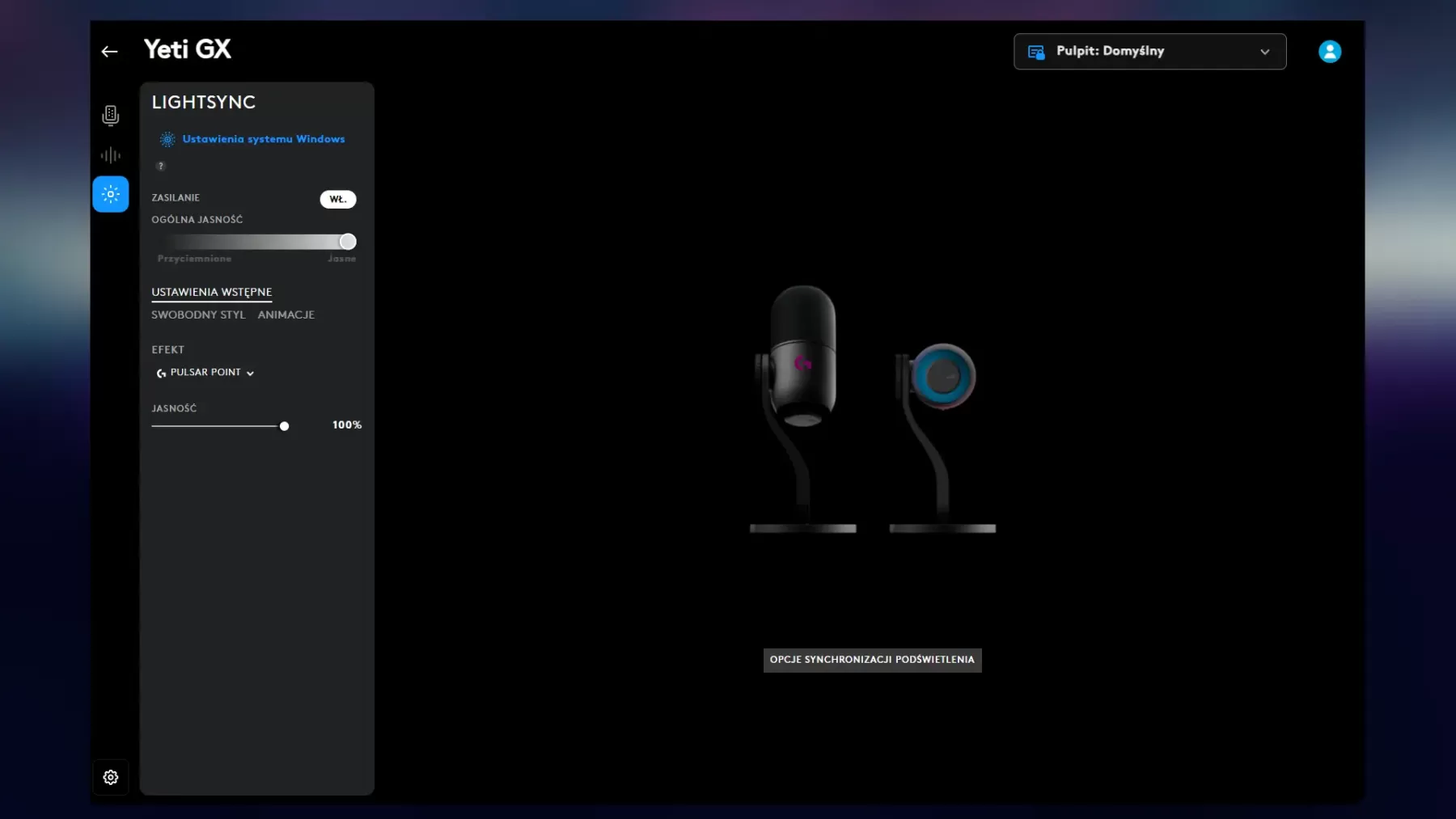The image size is (1456, 819).
Task: Select the USTAWIENIA WSTĘPNE tab
Action: (211, 292)
